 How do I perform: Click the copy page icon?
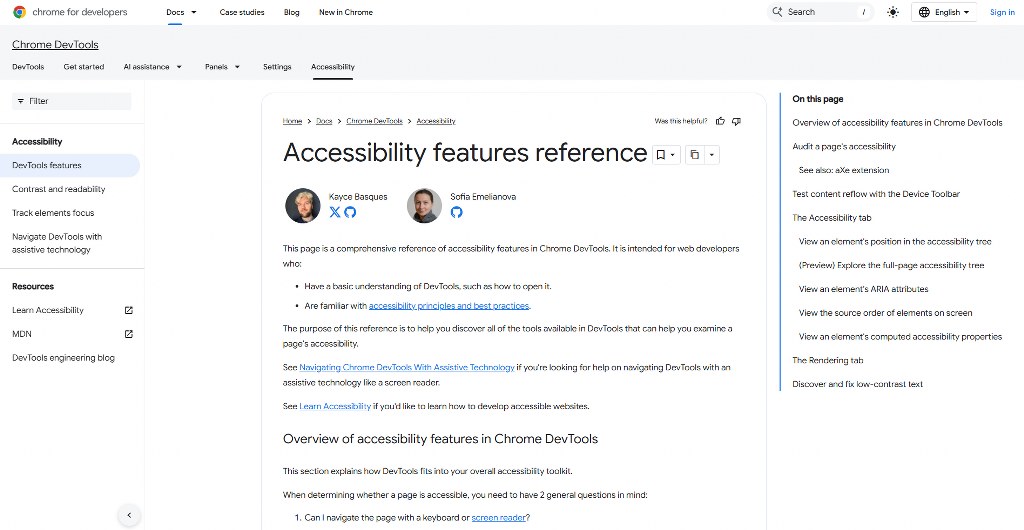tap(695, 155)
